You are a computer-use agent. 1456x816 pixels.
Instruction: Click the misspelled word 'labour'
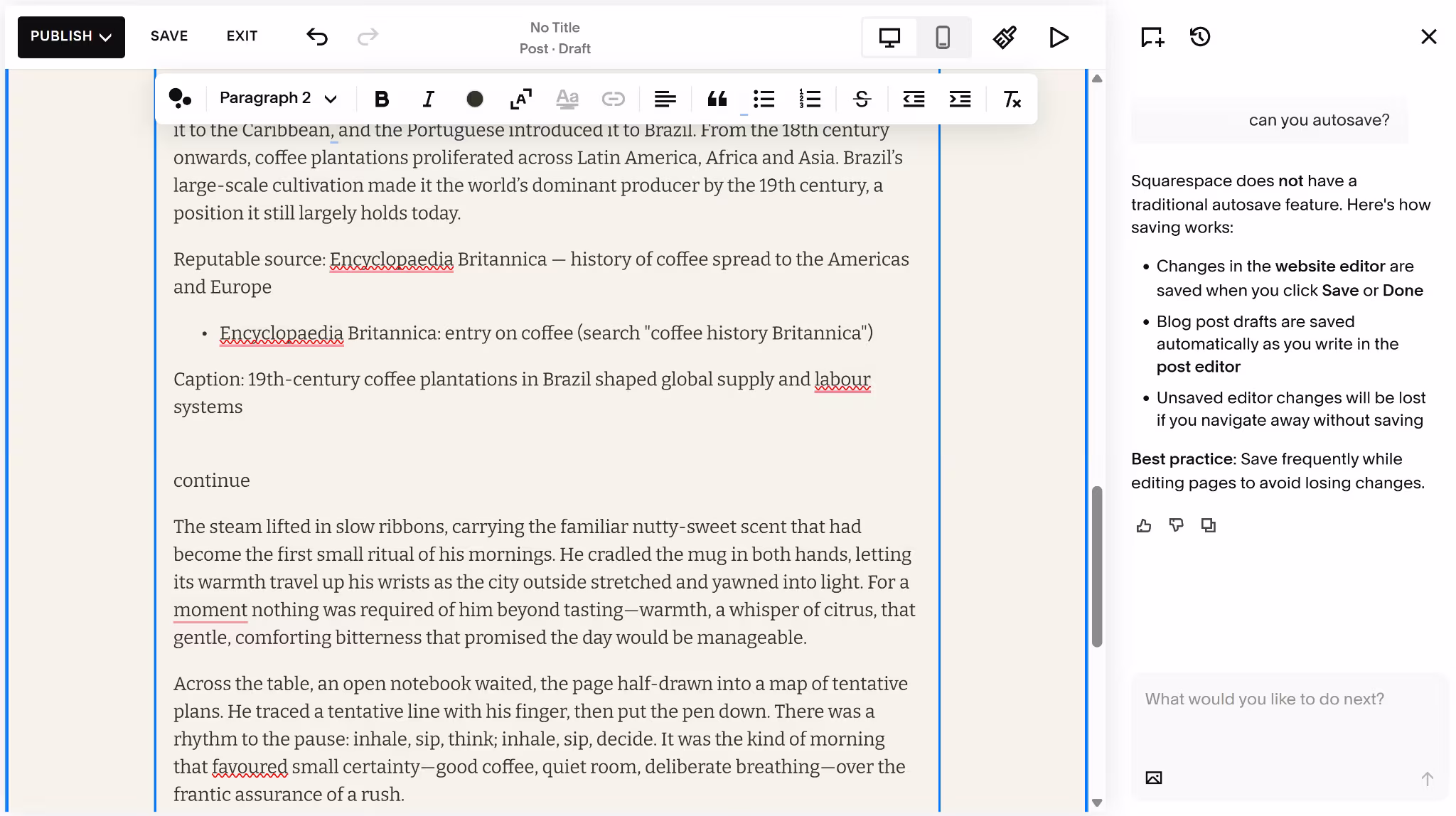pyautogui.click(x=842, y=380)
